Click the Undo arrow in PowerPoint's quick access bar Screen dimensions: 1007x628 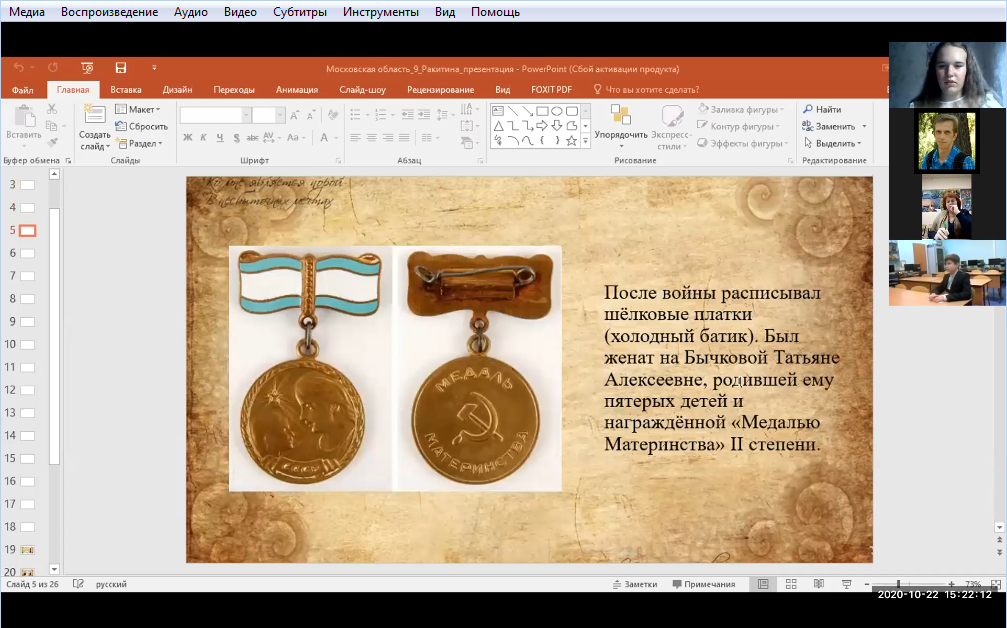19,67
